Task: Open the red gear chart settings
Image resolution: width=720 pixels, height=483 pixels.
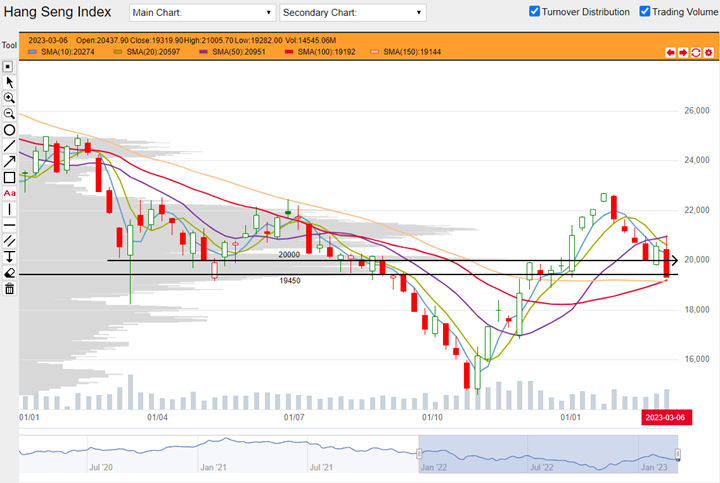Action: point(709,52)
